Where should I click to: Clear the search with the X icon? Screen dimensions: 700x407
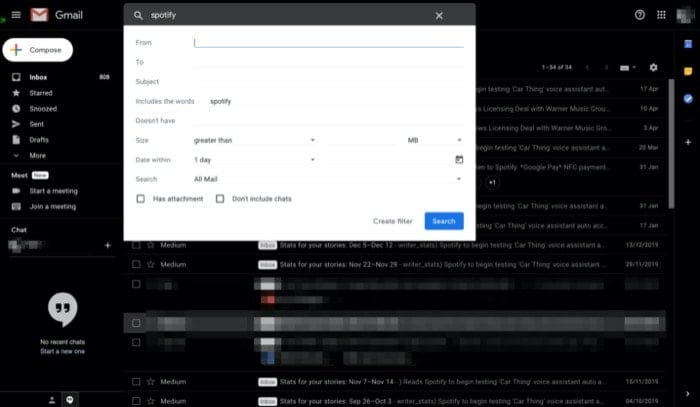tap(439, 16)
